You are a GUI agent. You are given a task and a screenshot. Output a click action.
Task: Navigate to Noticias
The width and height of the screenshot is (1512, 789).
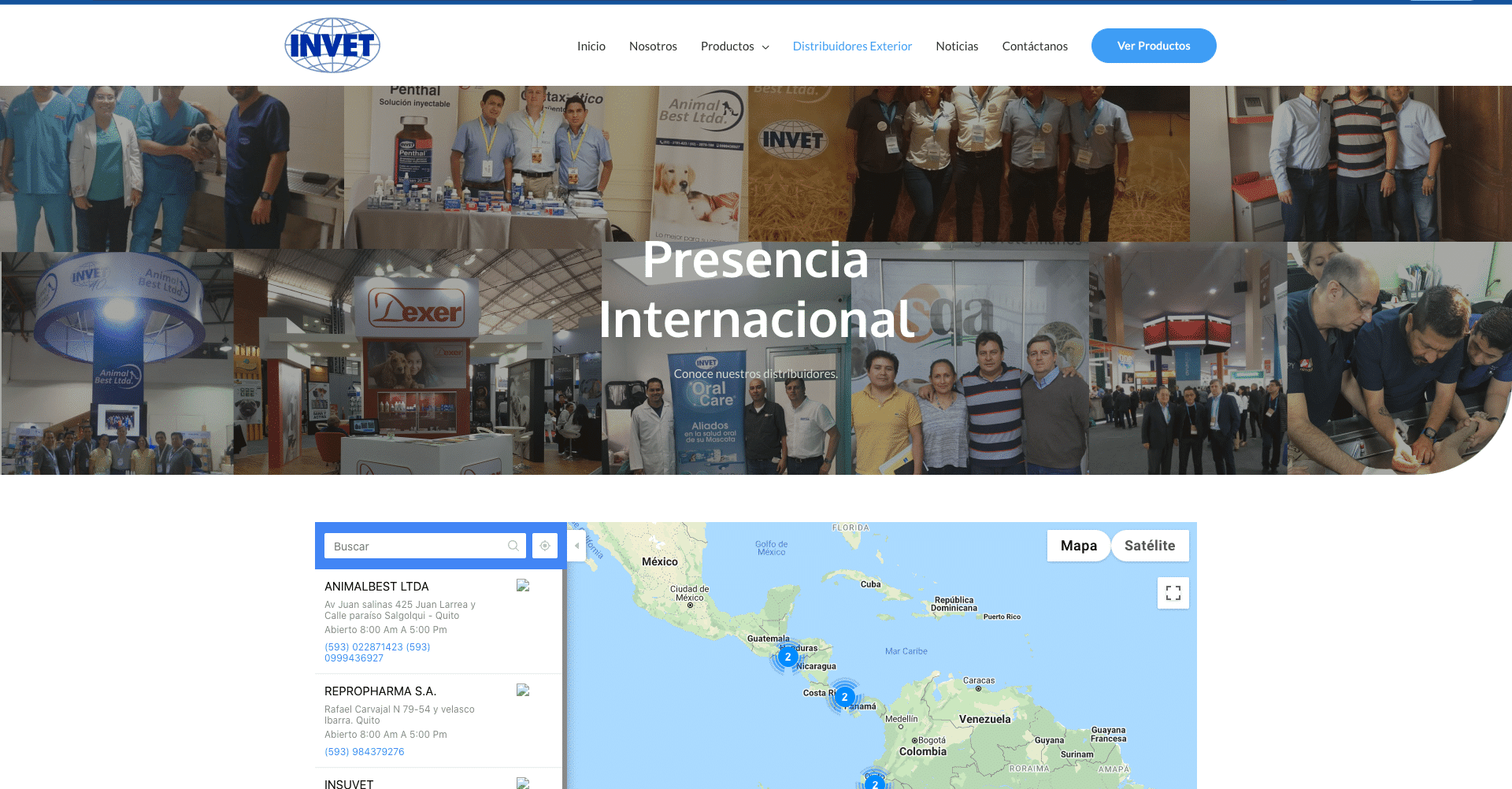coord(957,46)
